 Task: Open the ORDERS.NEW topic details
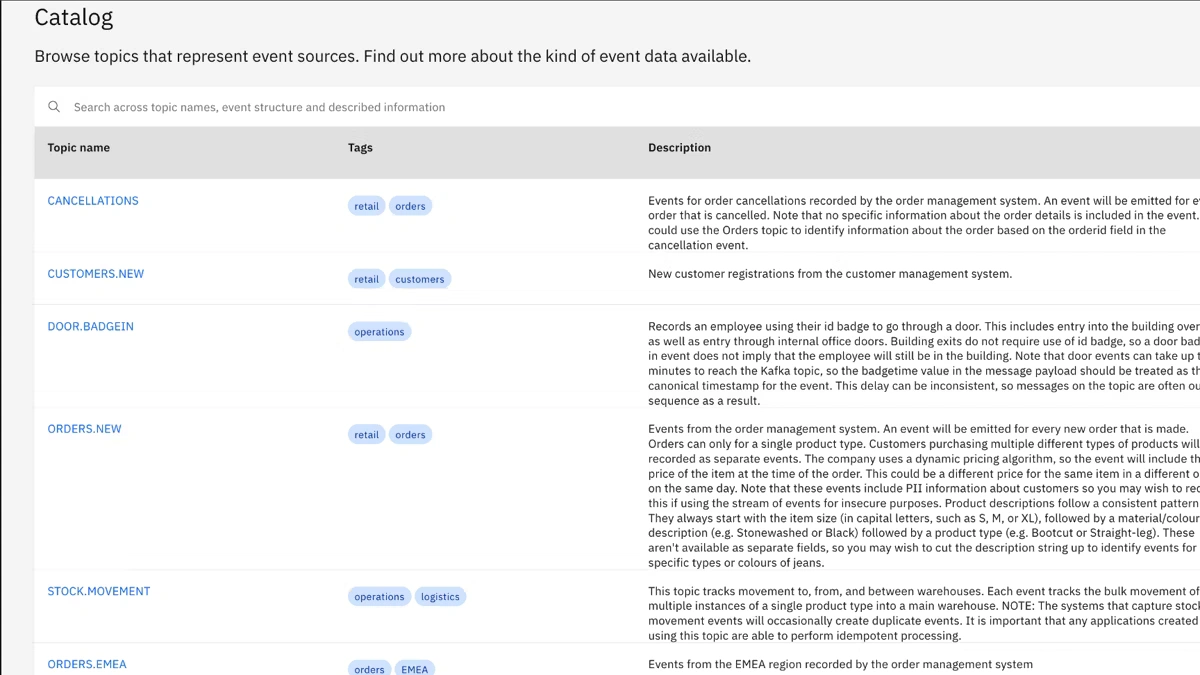[x=85, y=429]
